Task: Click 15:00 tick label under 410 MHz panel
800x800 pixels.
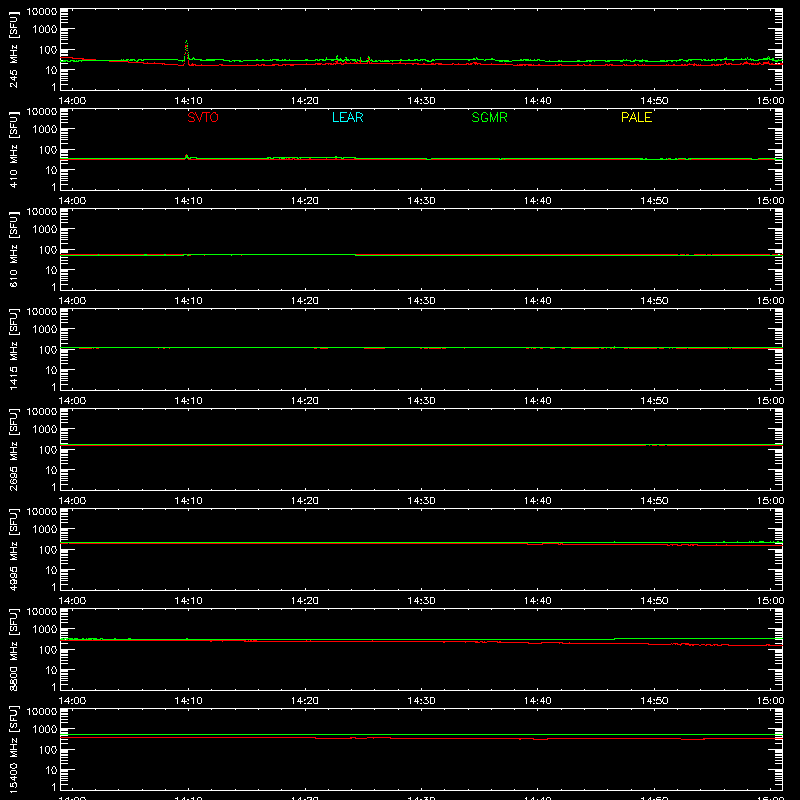Action: coord(770,201)
